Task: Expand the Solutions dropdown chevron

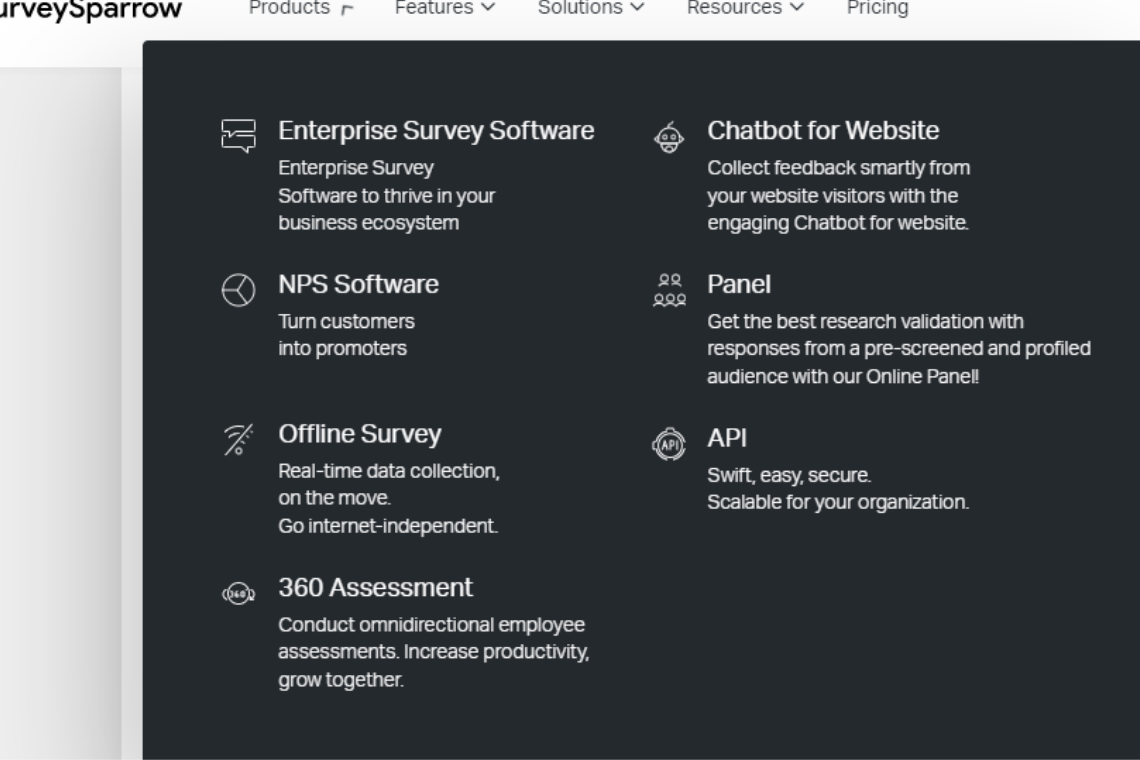Action: [x=638, y=7]
